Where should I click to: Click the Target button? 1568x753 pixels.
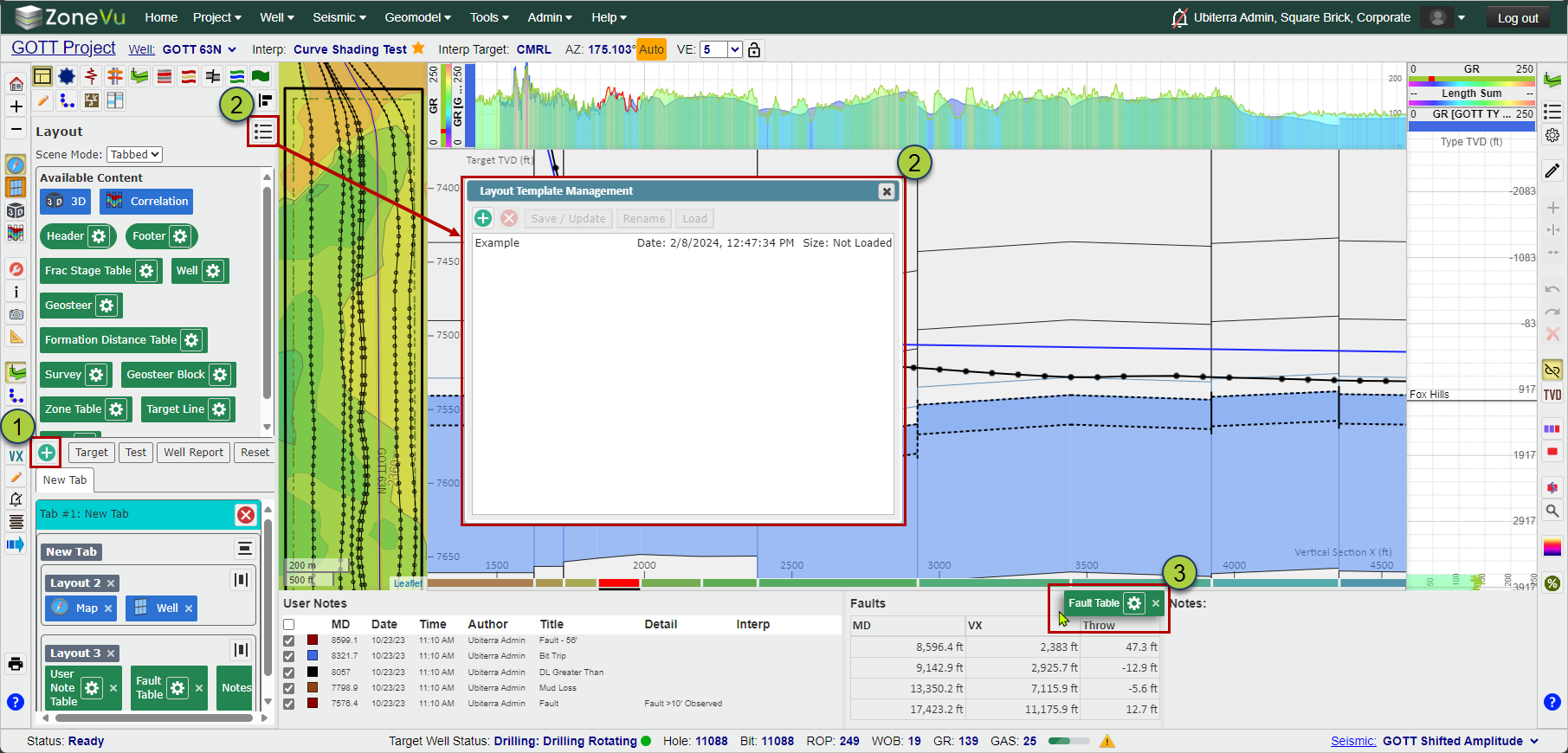pyautogui.click(x=92, y=453)
